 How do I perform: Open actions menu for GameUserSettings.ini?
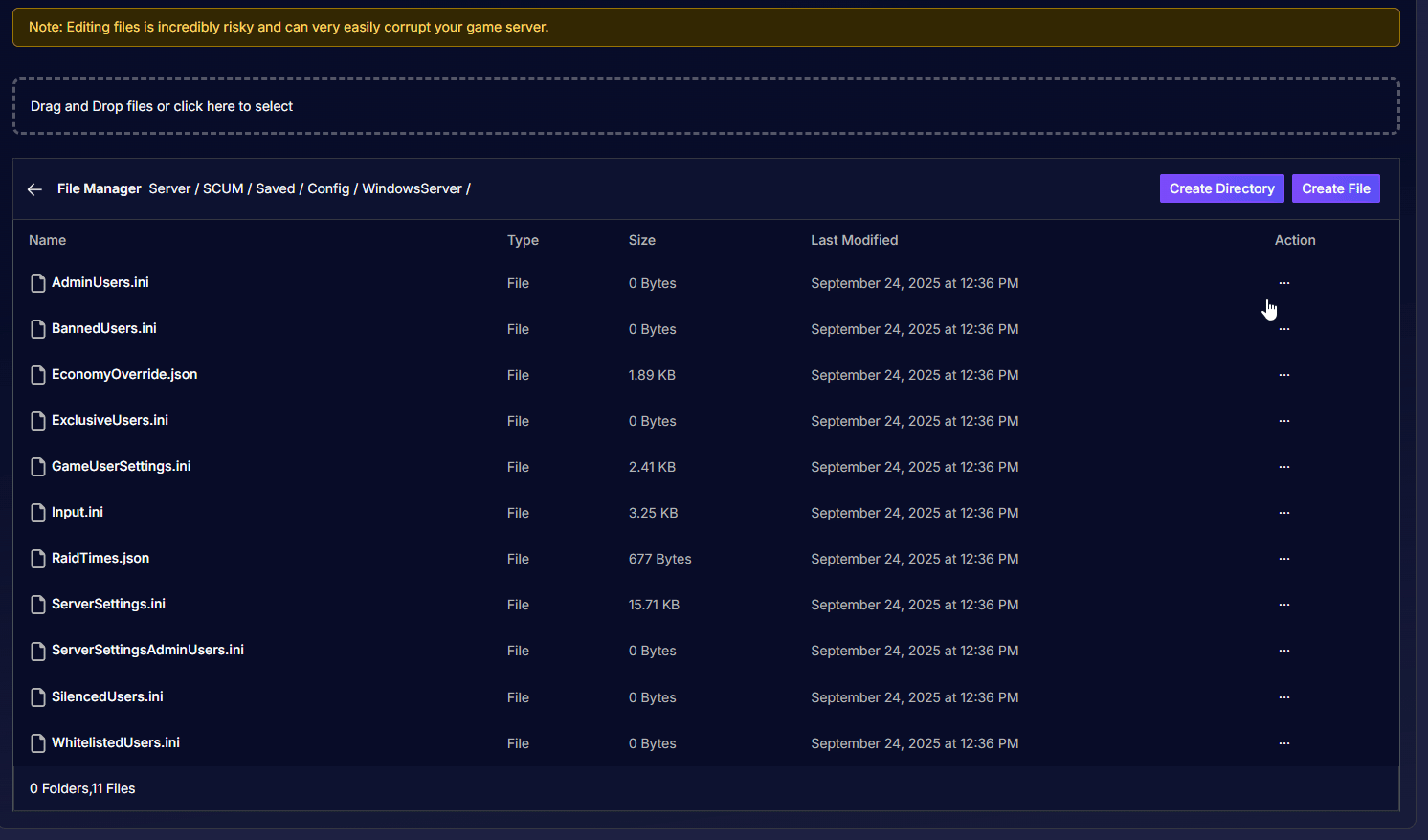point(1283,467)
